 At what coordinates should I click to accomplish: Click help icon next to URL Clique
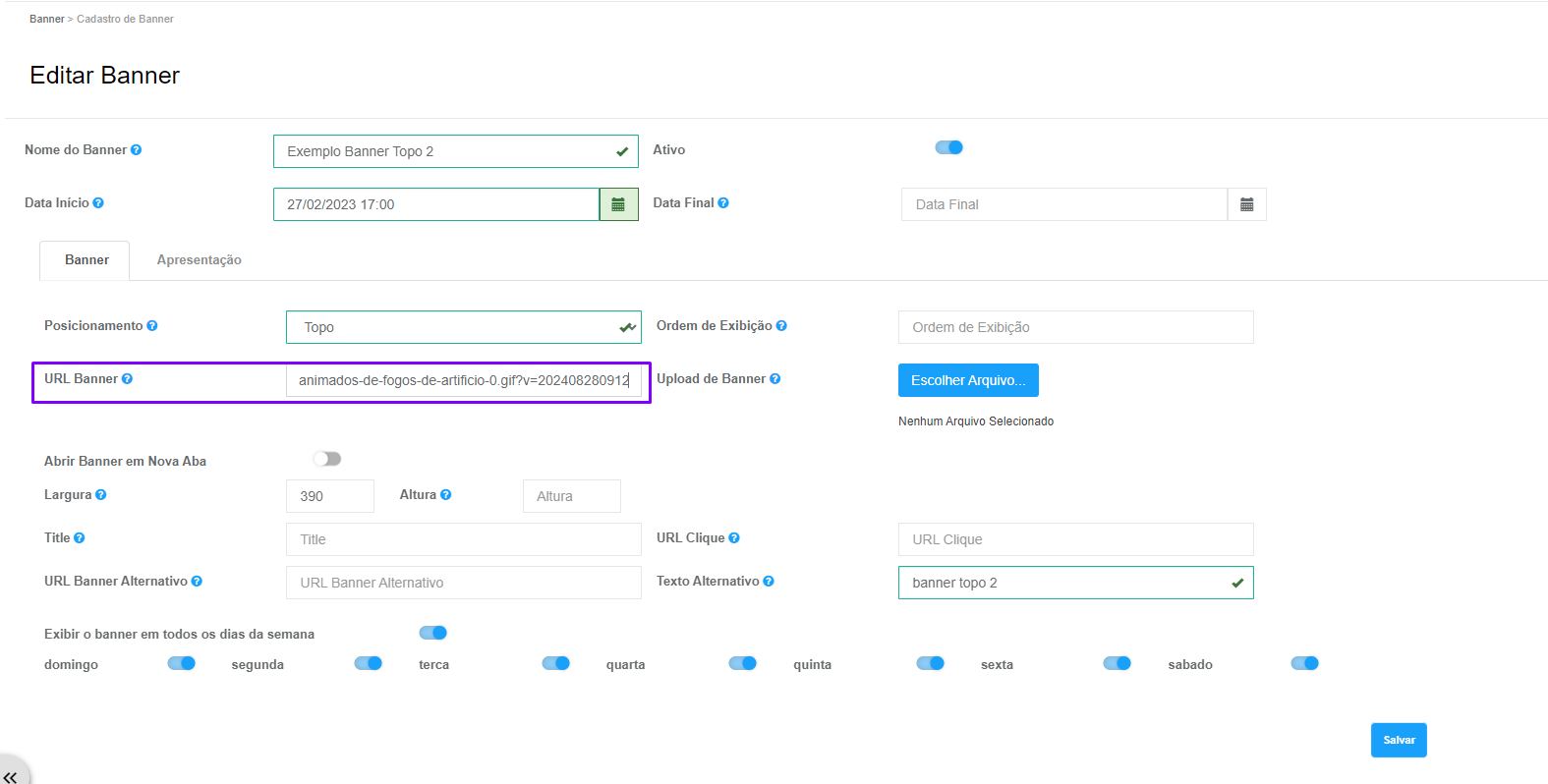click(x=734, y=538)
